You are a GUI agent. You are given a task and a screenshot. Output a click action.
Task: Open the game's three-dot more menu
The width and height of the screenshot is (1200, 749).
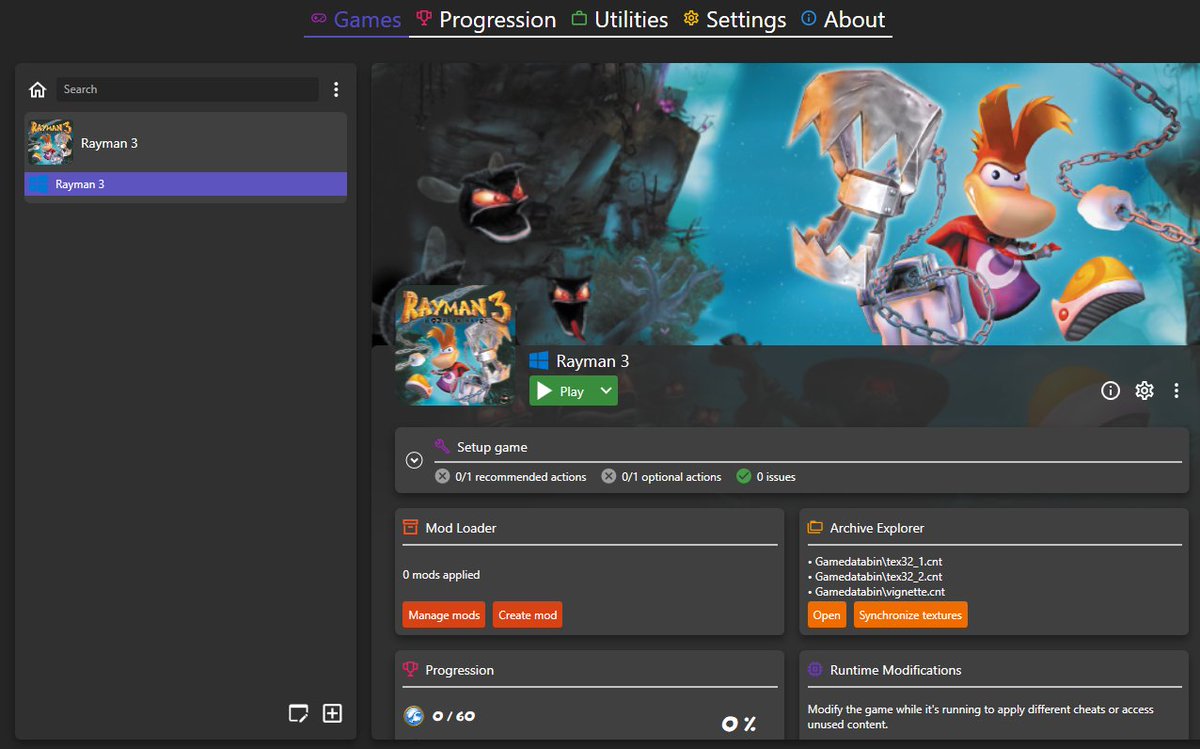click(x=1177, y=390)
